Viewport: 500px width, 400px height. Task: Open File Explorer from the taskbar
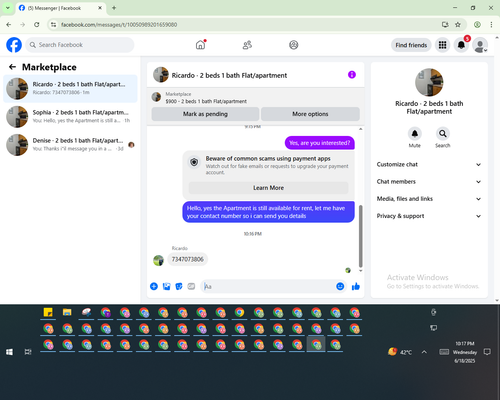[x=67, y=312]
